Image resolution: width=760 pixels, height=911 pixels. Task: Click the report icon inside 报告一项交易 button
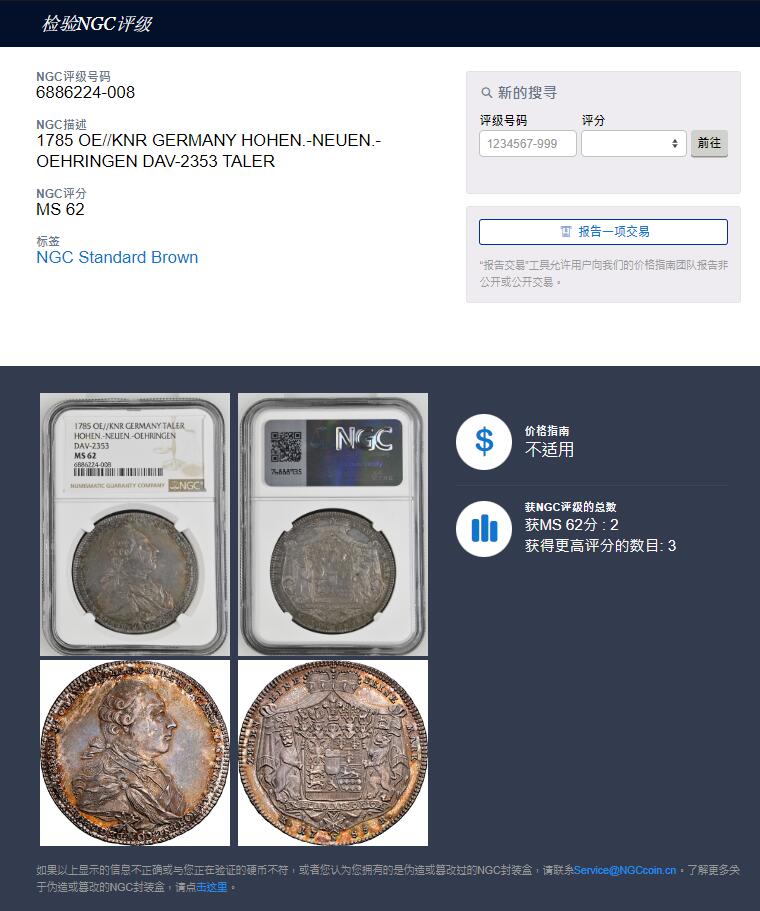coord(565,232)
